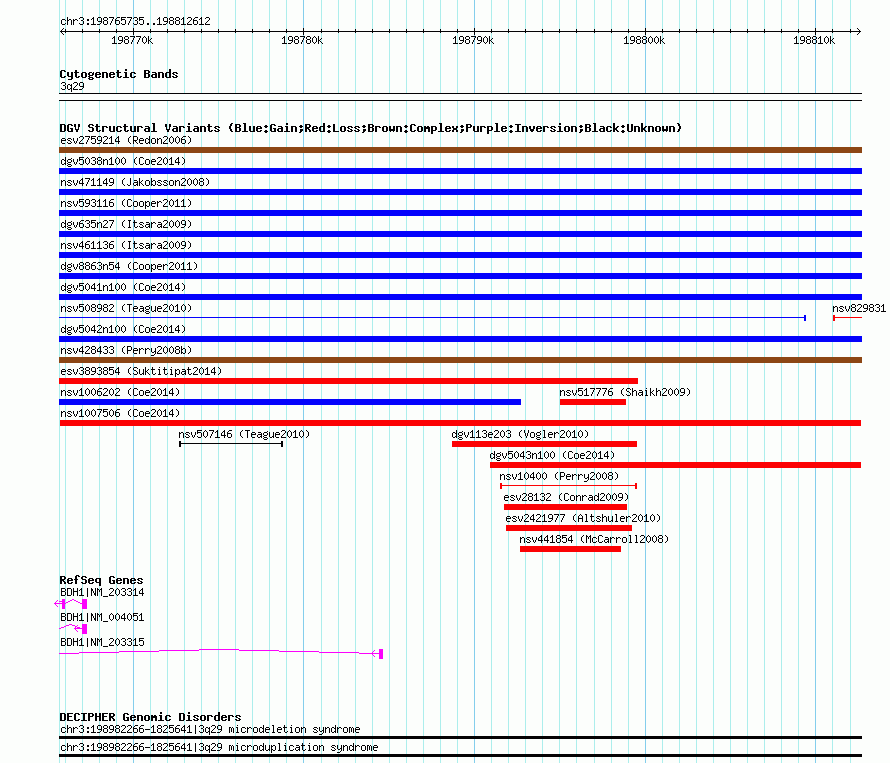Image resolution: width=890 pixels, height=763 pixels.
Task: Select the dgv5038n100 (Coe2014) blue gain bar
Action: 460,171
